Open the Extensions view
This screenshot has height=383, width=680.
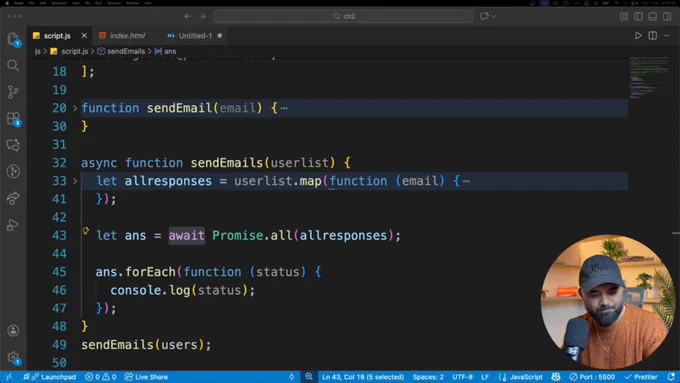click(x=13, y=118)
